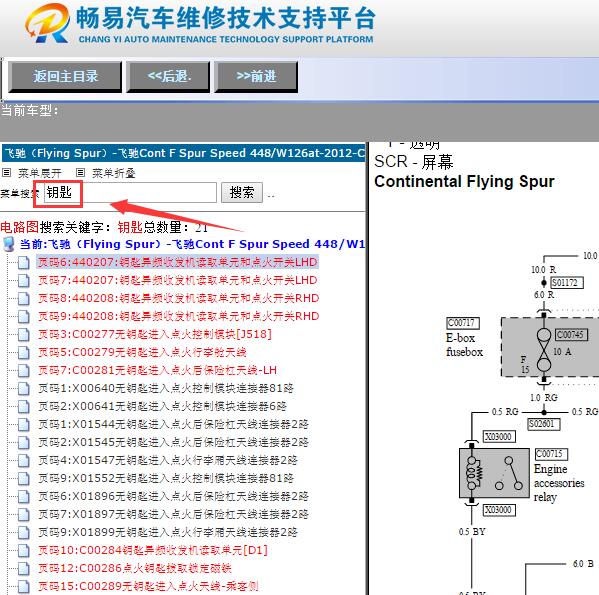Click page icon of 页码6:X01896 row
Screen dimensions: 599x595
24,496
